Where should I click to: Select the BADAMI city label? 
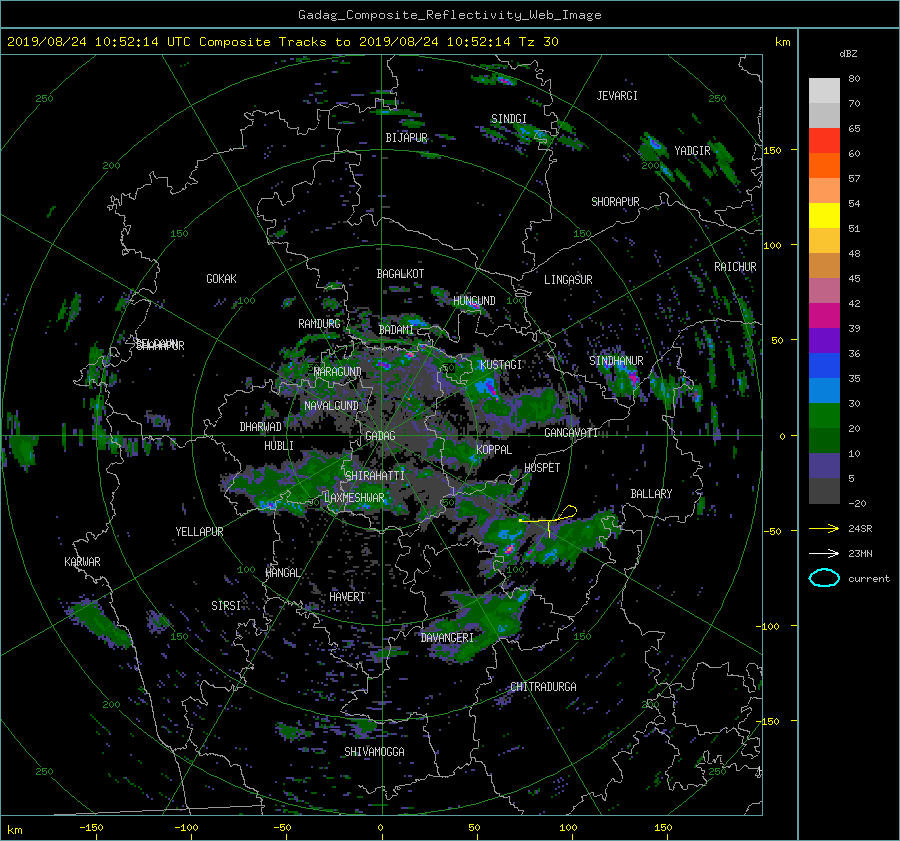[x=396, y=330]
